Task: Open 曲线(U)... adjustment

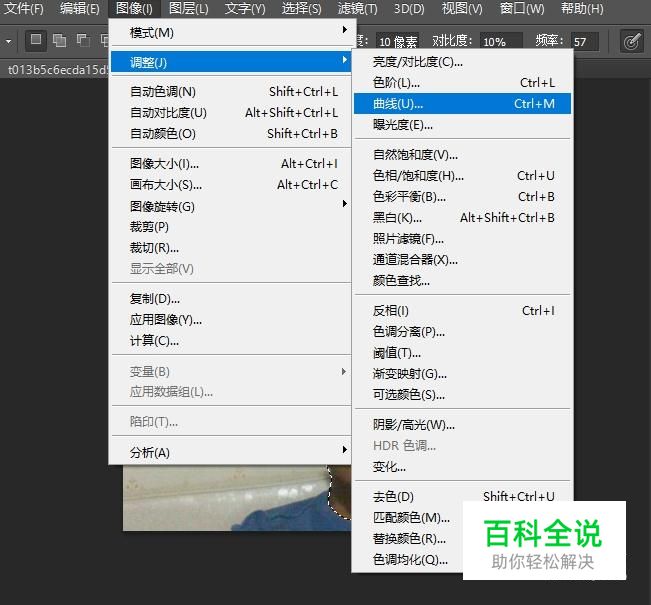Action: 462,104
